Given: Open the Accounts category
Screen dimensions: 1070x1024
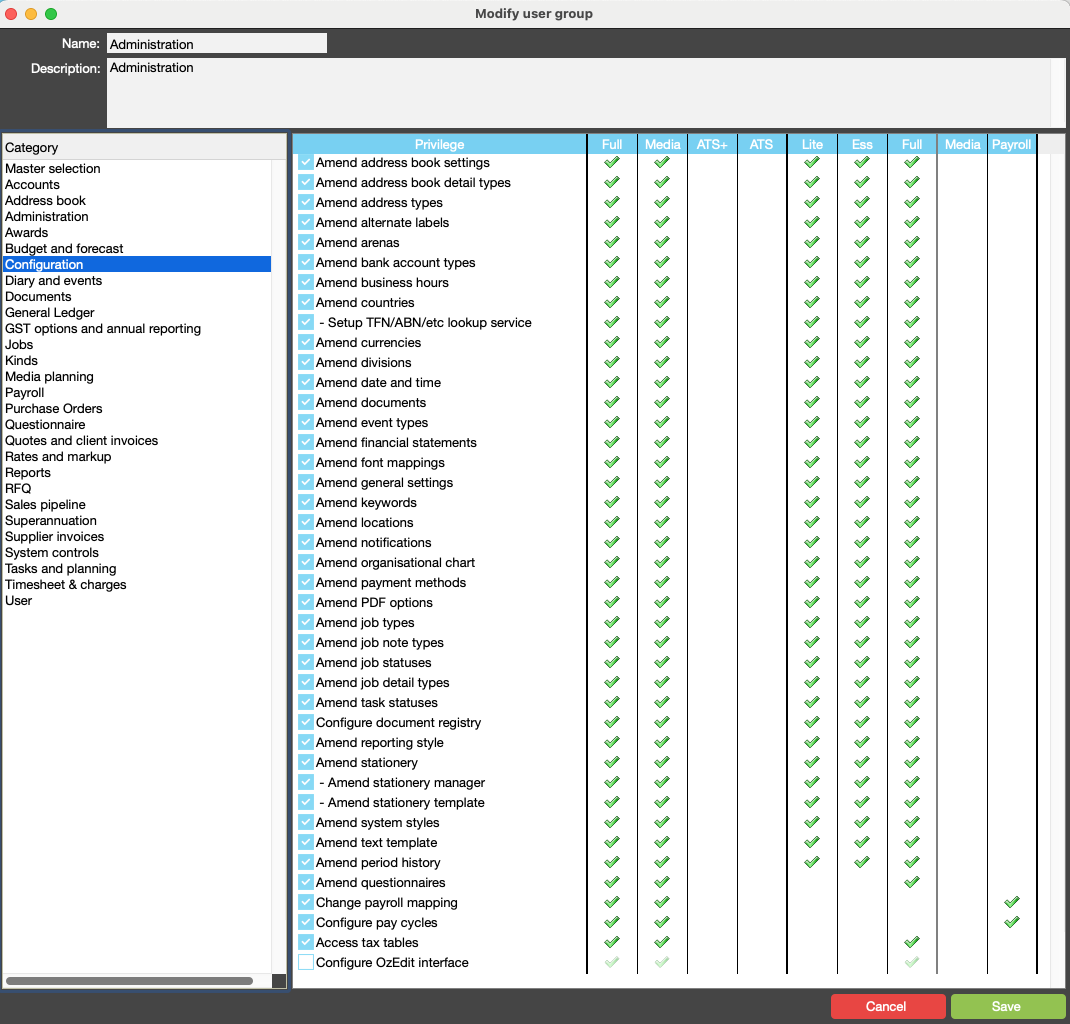Looking at the screenshot, I should [x=136, y=184].
